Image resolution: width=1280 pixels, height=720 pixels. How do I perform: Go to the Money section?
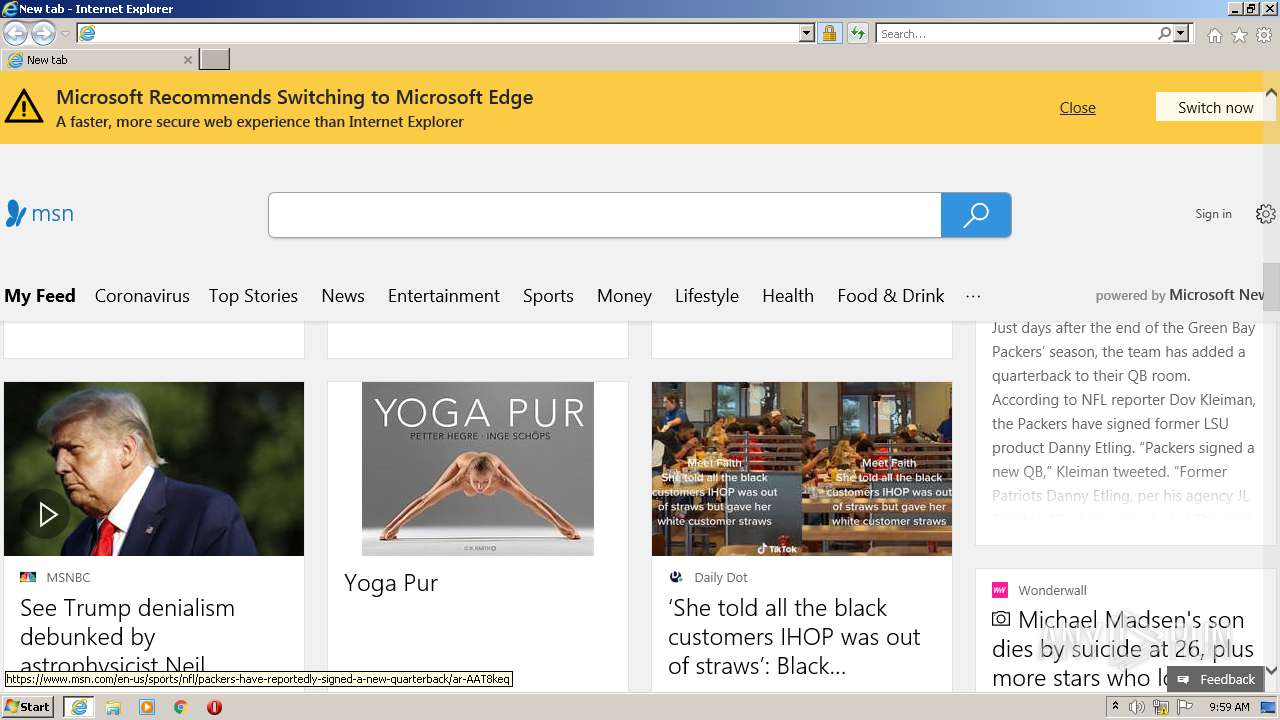[624, 296]
